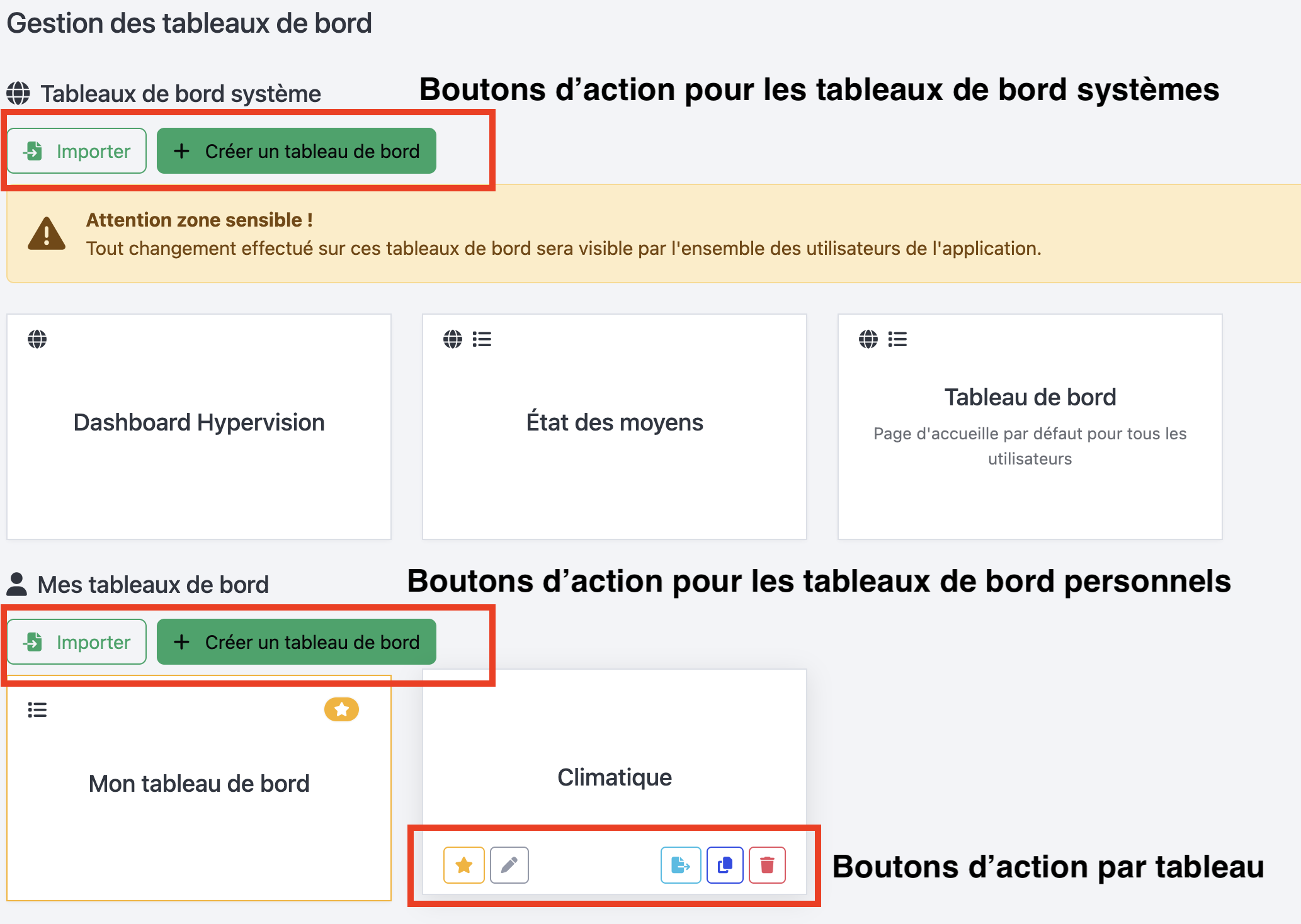Image resolution: width=1301 pixels, height=924 pixels.
Task: Delete the Climatique dashboard with the trash icon
Action: (767, 865)
